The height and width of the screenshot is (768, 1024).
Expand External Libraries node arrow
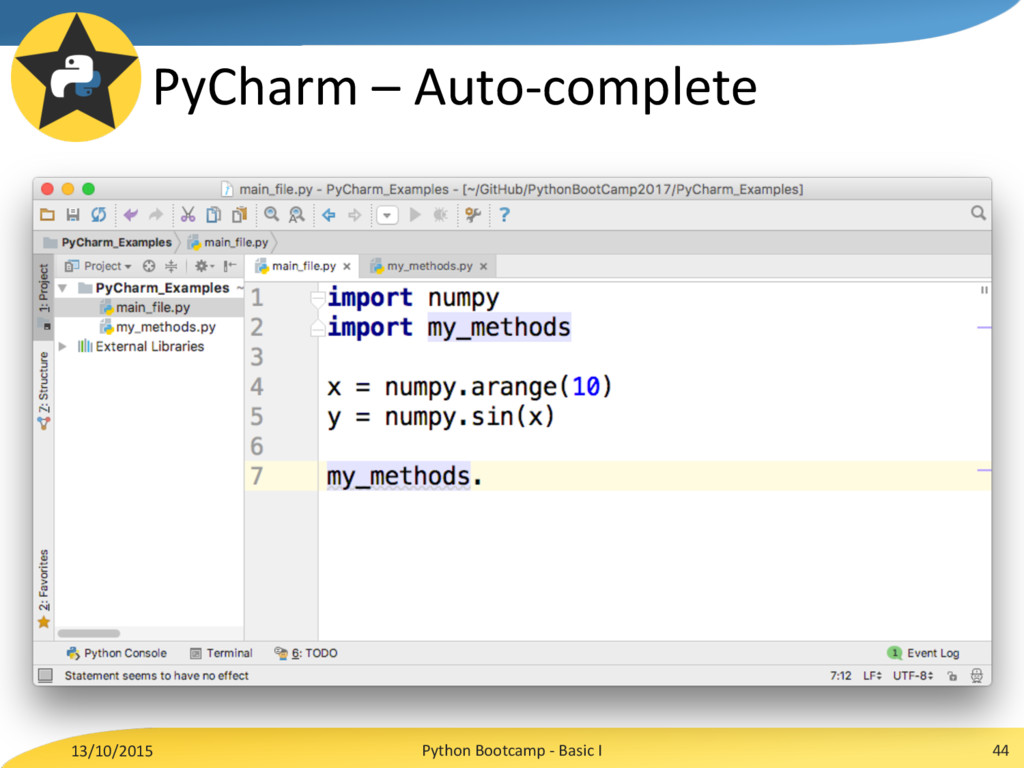63,346
